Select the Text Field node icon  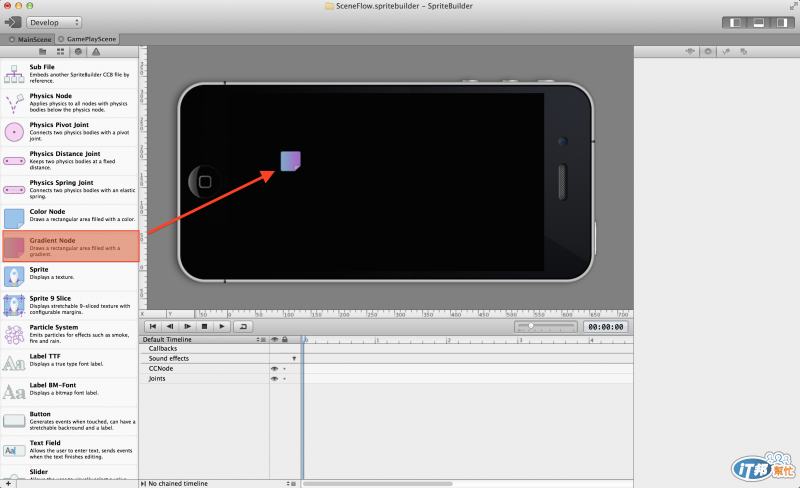pyautogui.click(x=14, y=450)
